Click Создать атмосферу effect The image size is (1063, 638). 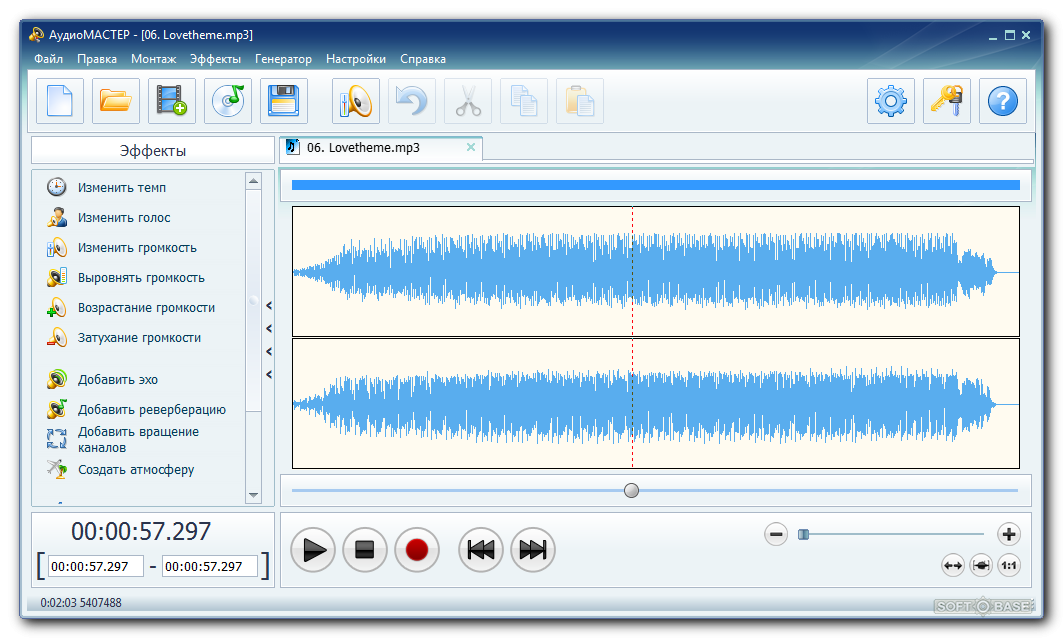pos(136,469)
